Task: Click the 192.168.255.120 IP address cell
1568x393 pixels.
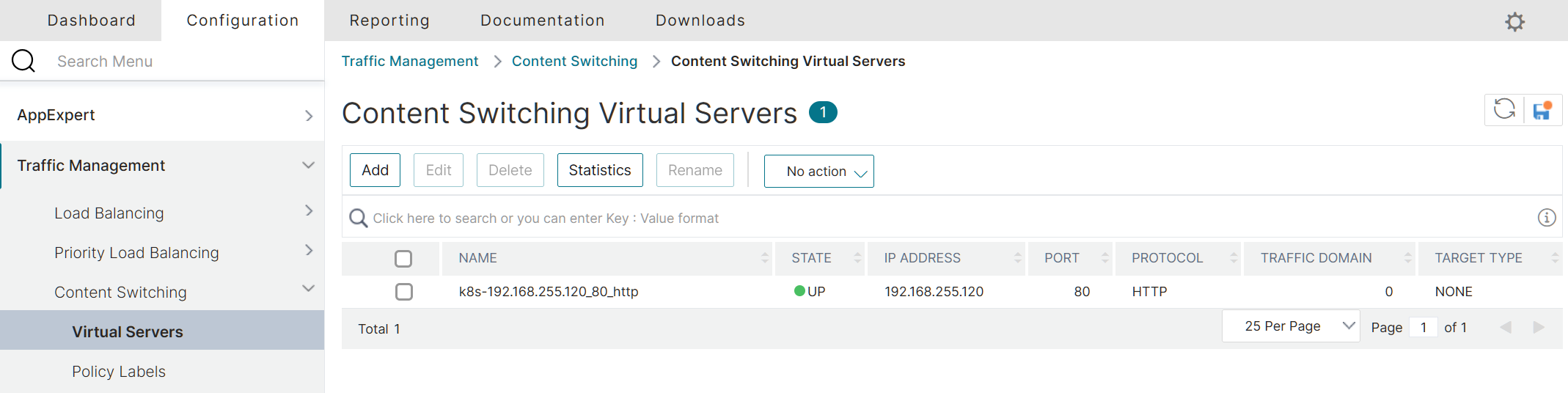Action: coord(934,292)
